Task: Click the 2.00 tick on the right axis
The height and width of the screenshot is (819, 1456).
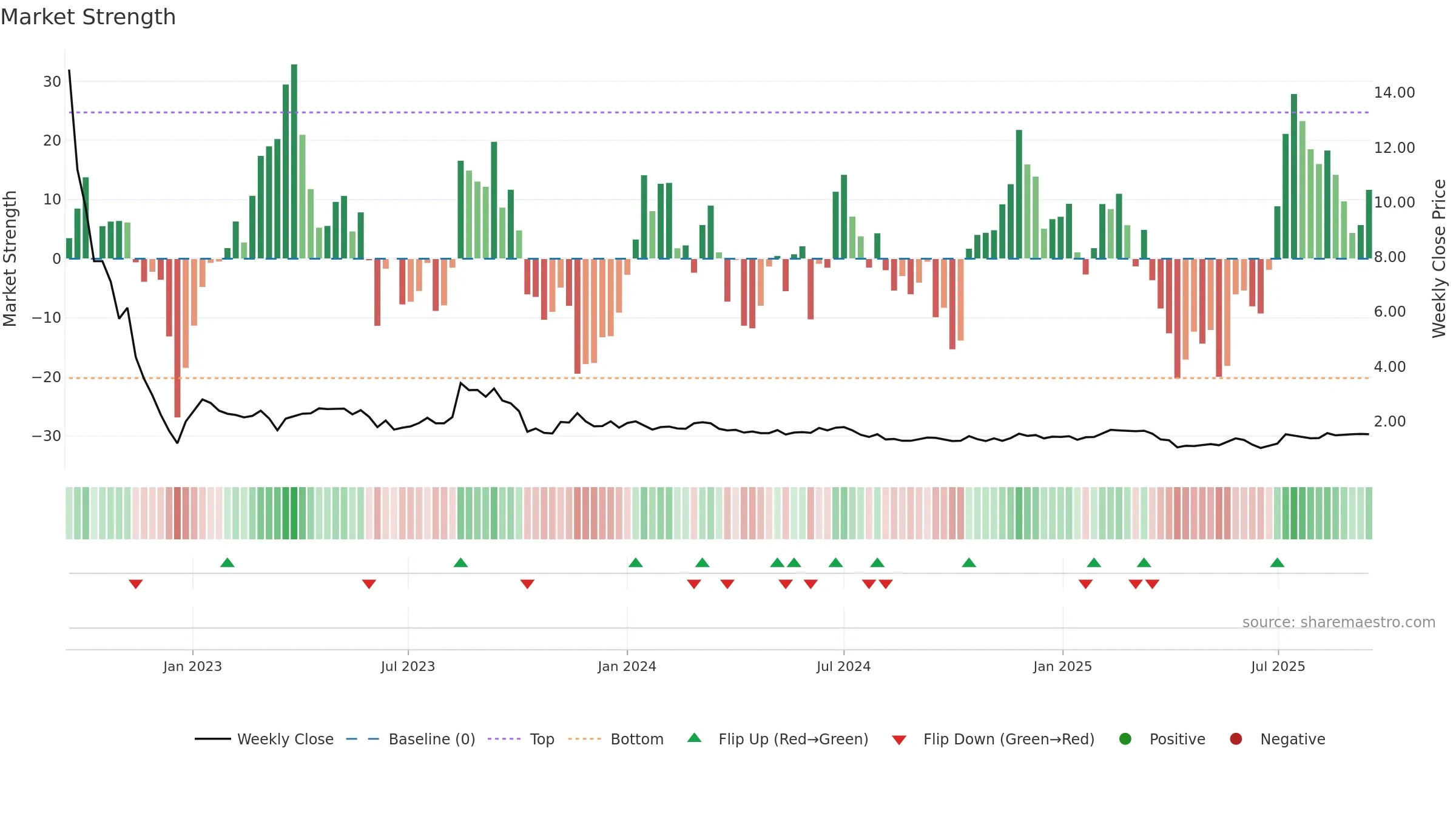Action: tap(1389, 422)
